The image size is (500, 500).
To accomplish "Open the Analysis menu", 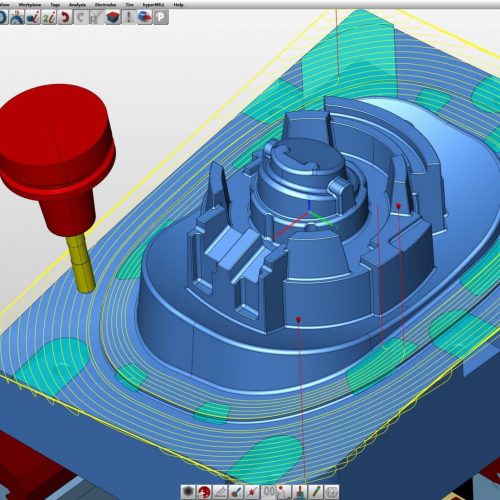I will (x=77, y=5).
